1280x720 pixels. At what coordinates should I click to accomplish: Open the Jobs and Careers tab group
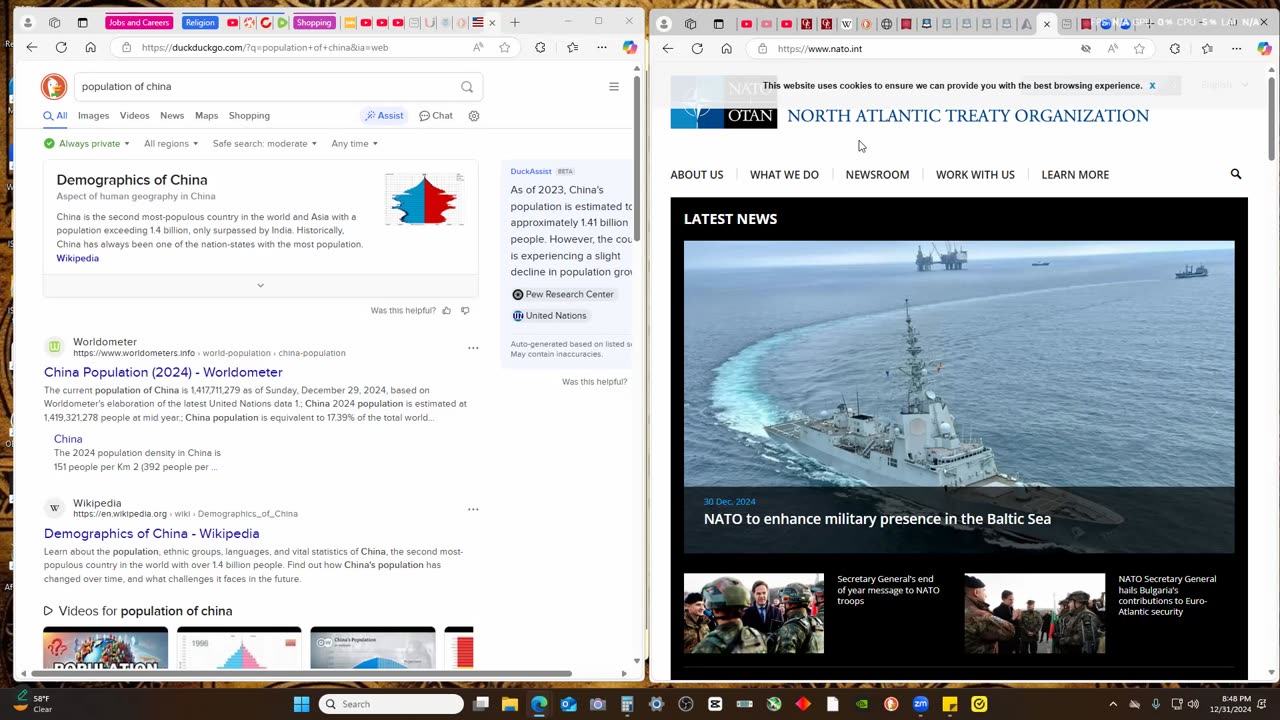pos(140,22)
